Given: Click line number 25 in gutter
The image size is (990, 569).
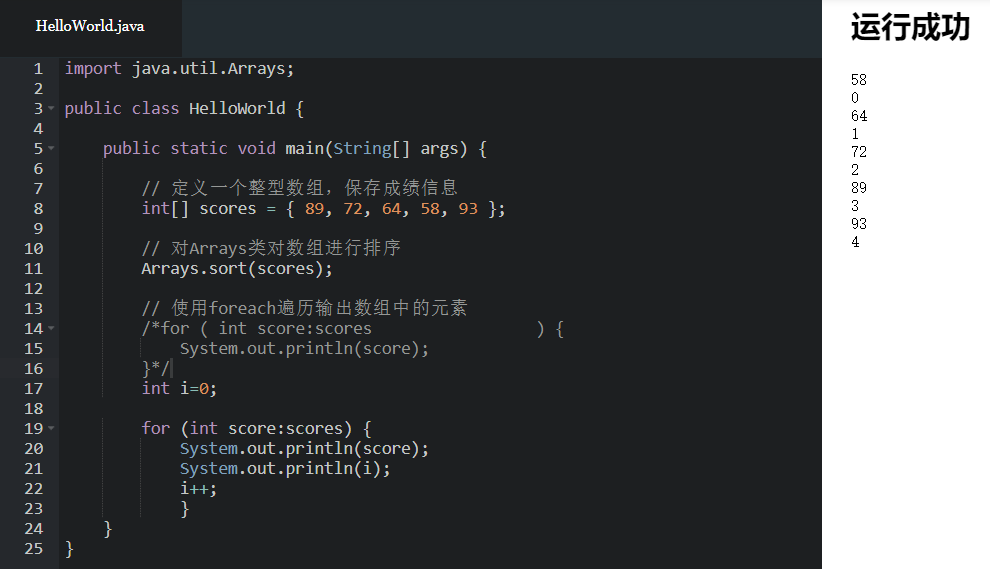Looking at the screenshot, I should click(x=33, y=549).
